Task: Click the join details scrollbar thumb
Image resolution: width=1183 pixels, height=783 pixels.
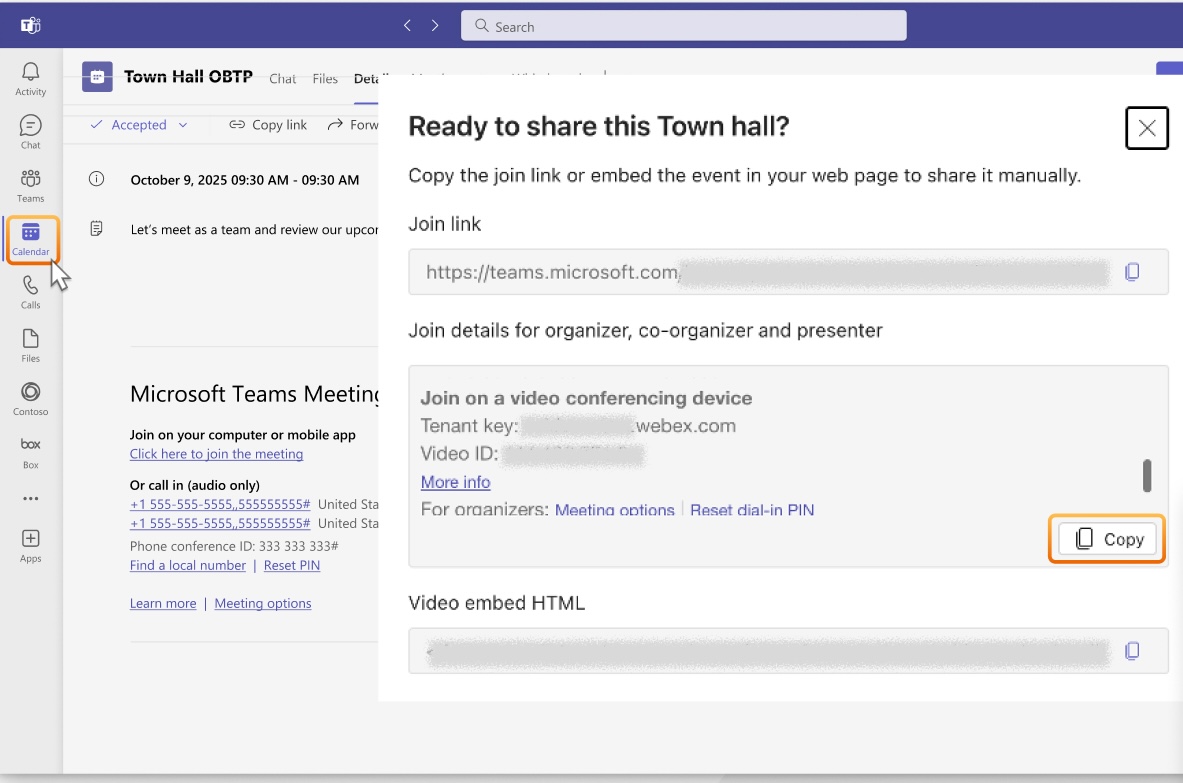Action: pyautogui.click(x=1147, y=475)
